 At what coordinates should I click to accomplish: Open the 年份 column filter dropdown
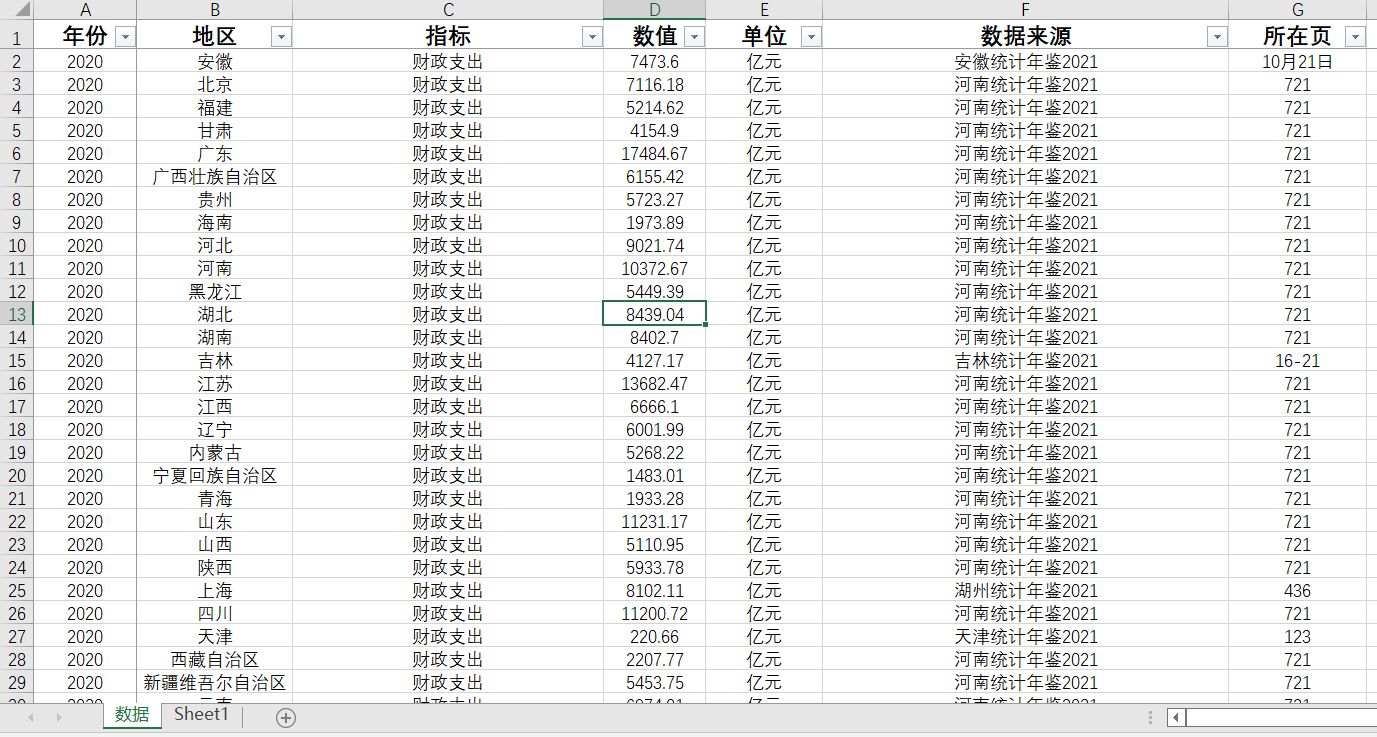125,37
